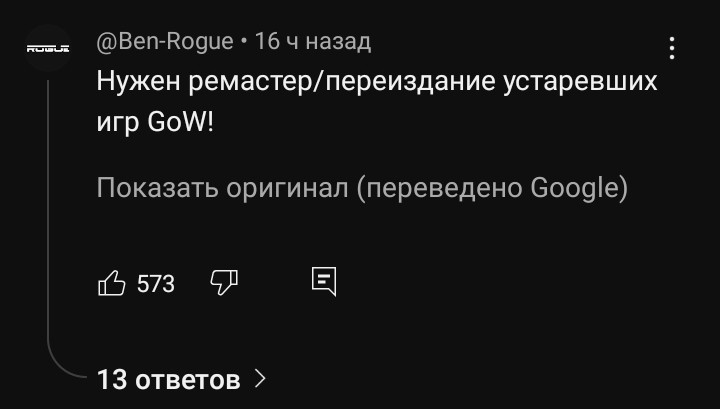
Task: Expand the "13 ответов" replies
Action: tap(181, 380)
